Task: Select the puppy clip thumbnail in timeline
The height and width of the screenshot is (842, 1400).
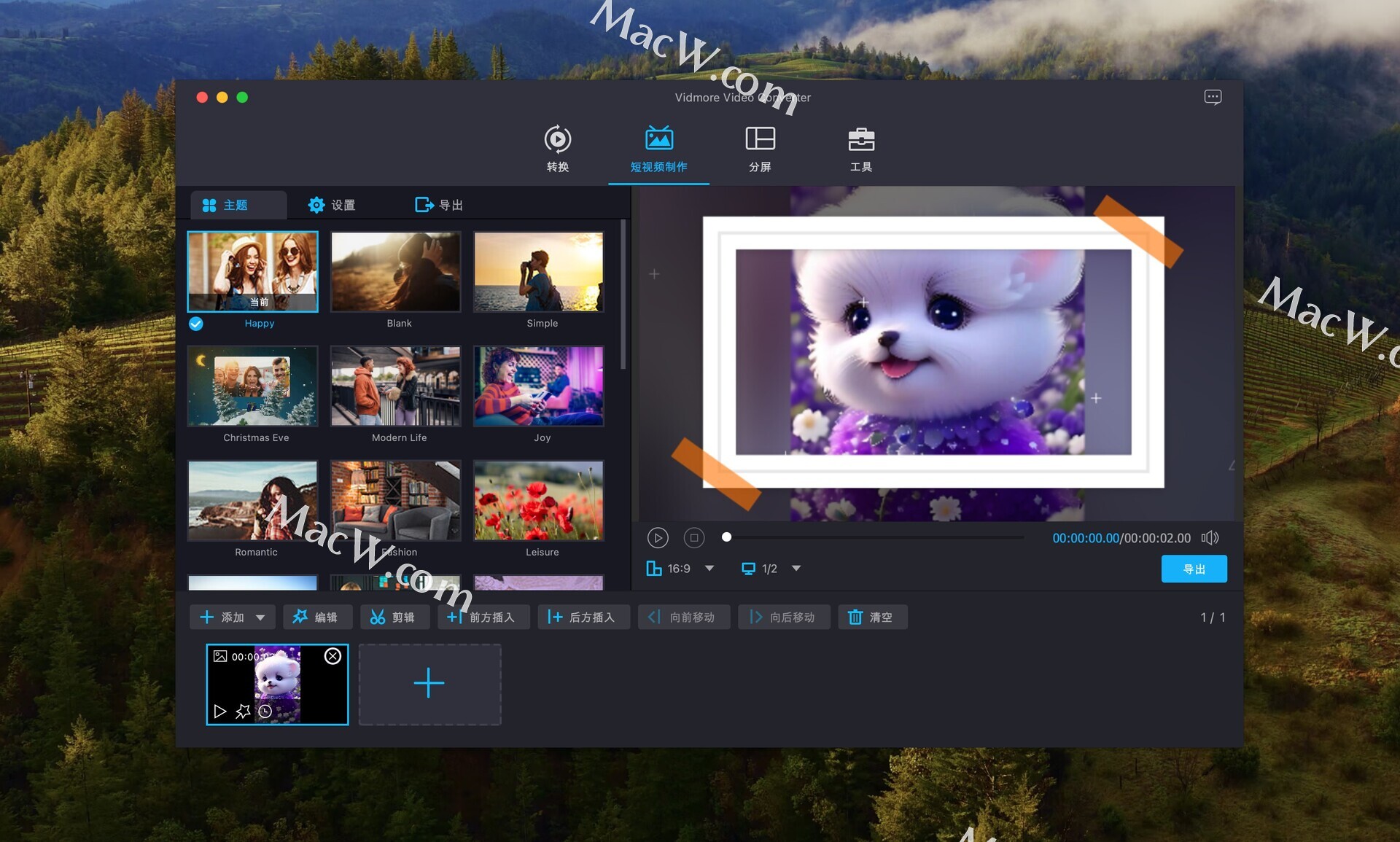Action: tap(277, 684)
